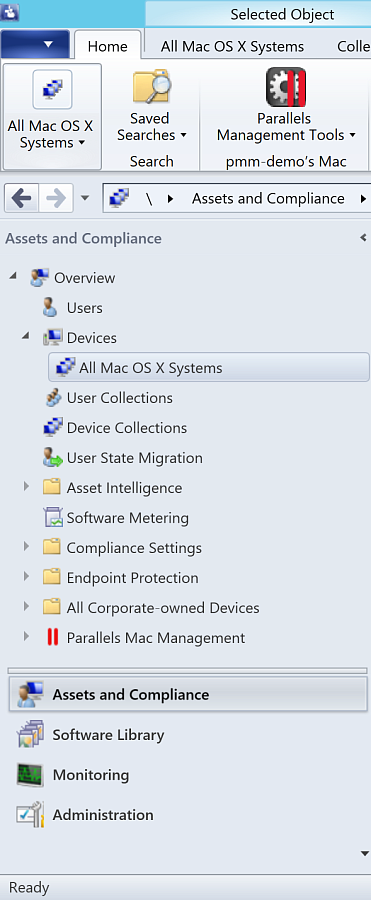Select the Users icon in the tree
Screen dimensions: 371x900
[51, 308]
